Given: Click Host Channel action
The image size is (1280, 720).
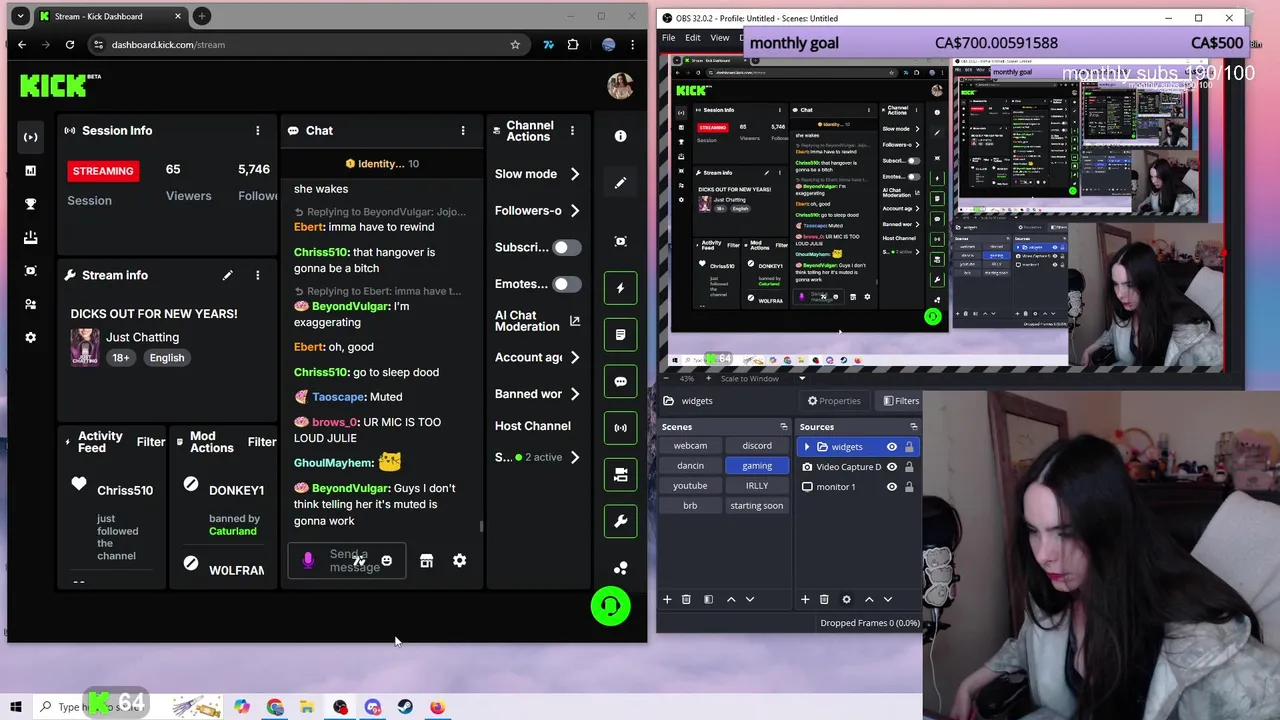Looking at the screenshot, I should [533, 426].
